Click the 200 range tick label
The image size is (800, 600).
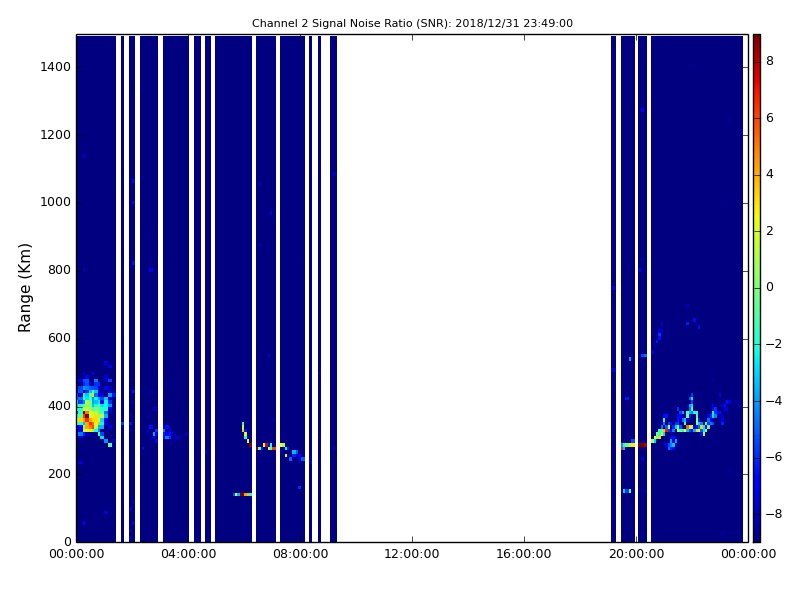coord(59,473)
